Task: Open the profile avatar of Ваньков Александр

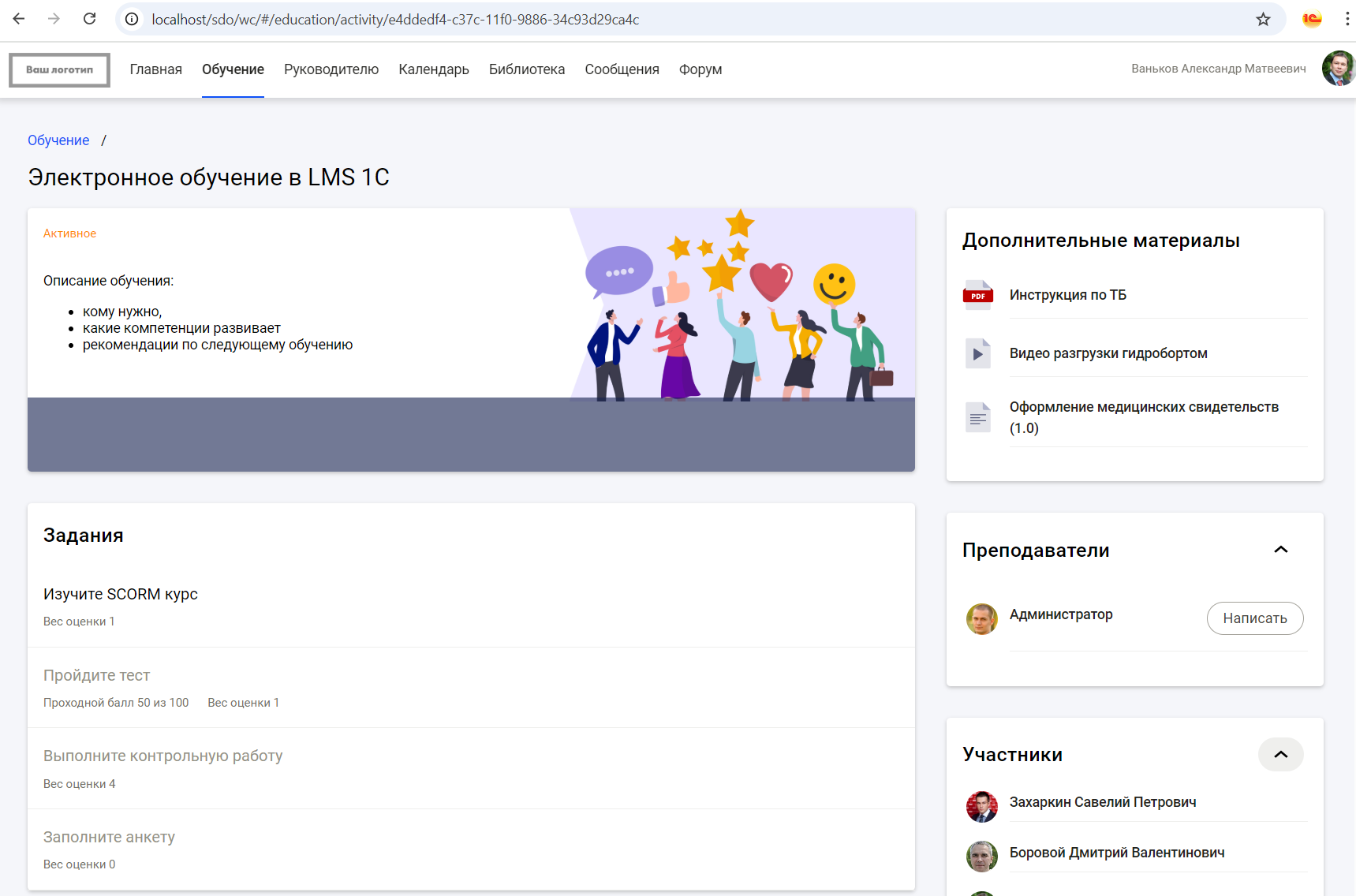Action: (x=1338, y=68)
